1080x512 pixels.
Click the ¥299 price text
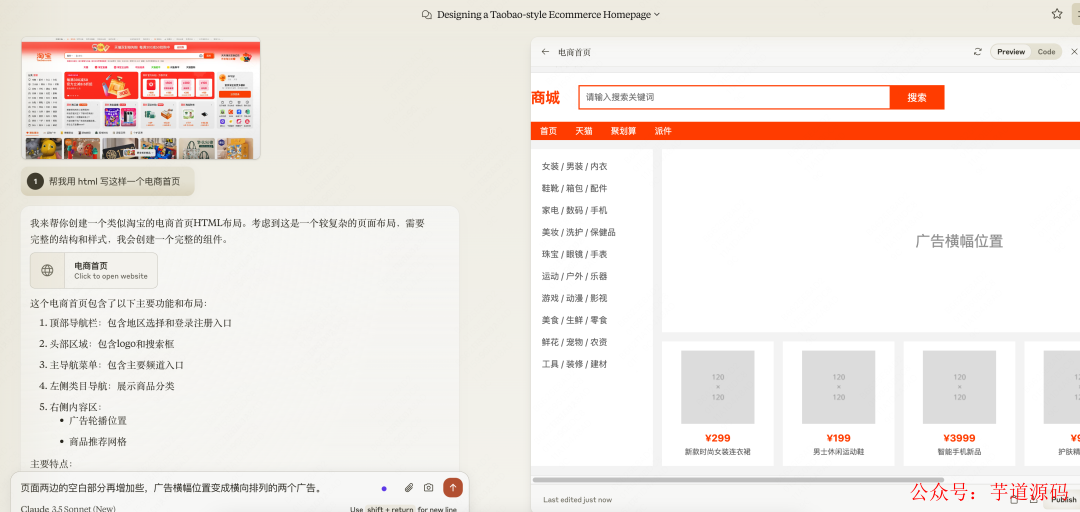[718, 438]
